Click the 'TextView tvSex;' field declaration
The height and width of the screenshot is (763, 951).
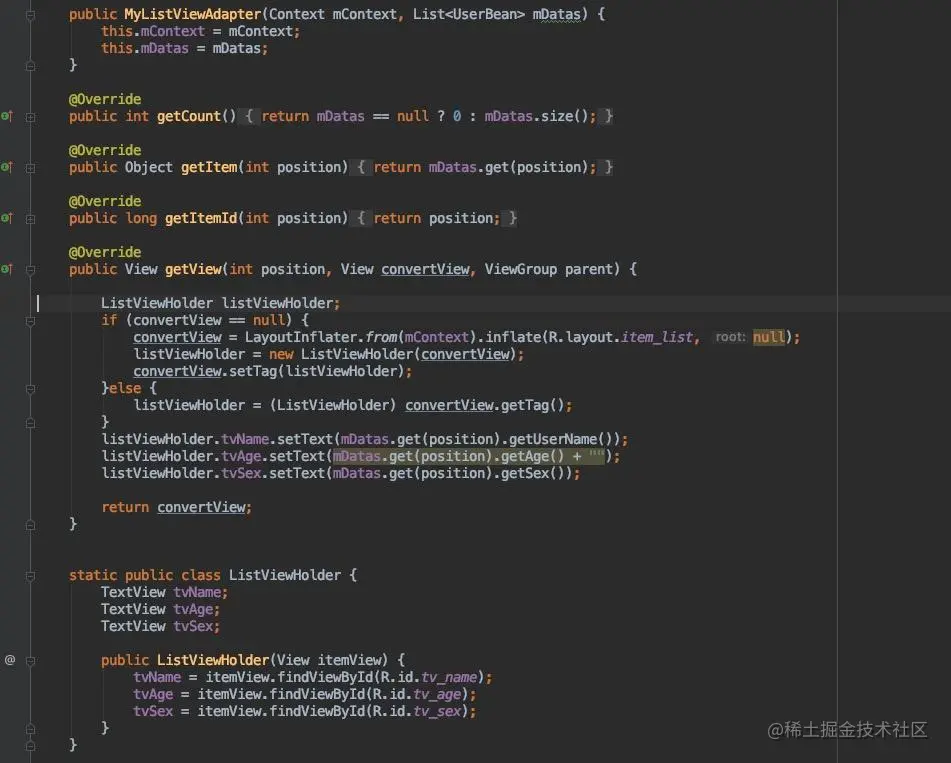pyautogui.click(x=160, y=625)
